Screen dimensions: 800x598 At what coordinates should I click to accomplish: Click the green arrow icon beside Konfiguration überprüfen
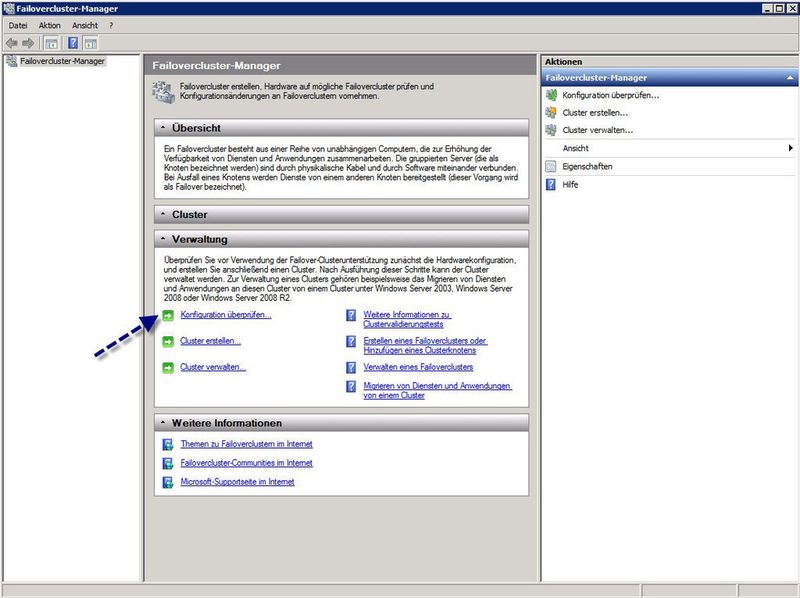168,315
